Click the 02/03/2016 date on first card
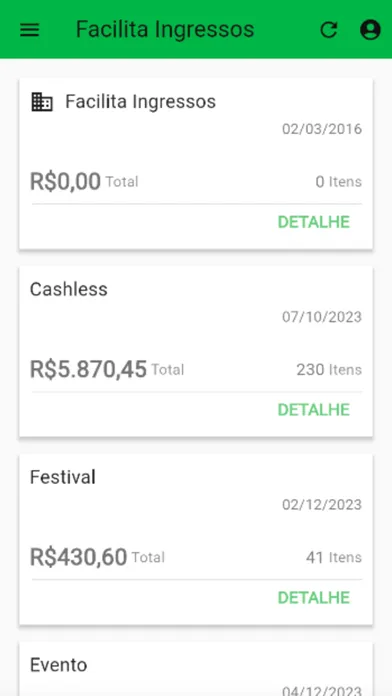 click(322, 129)
